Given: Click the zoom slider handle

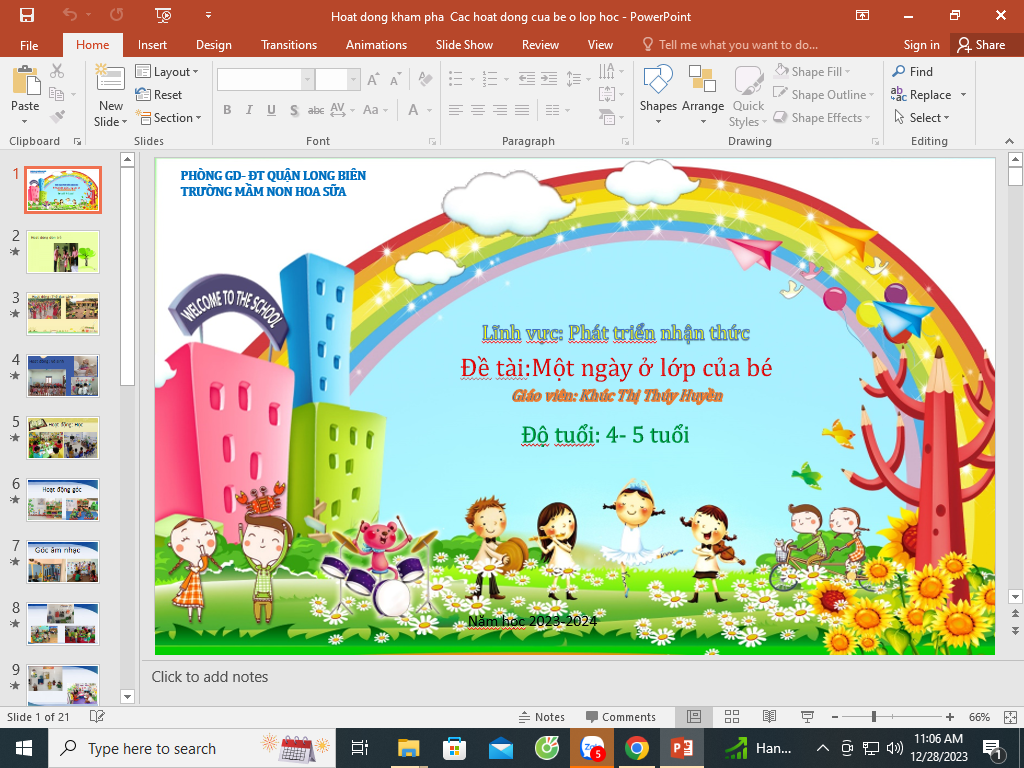Looking at the screenshot, I should pos(874,717).
